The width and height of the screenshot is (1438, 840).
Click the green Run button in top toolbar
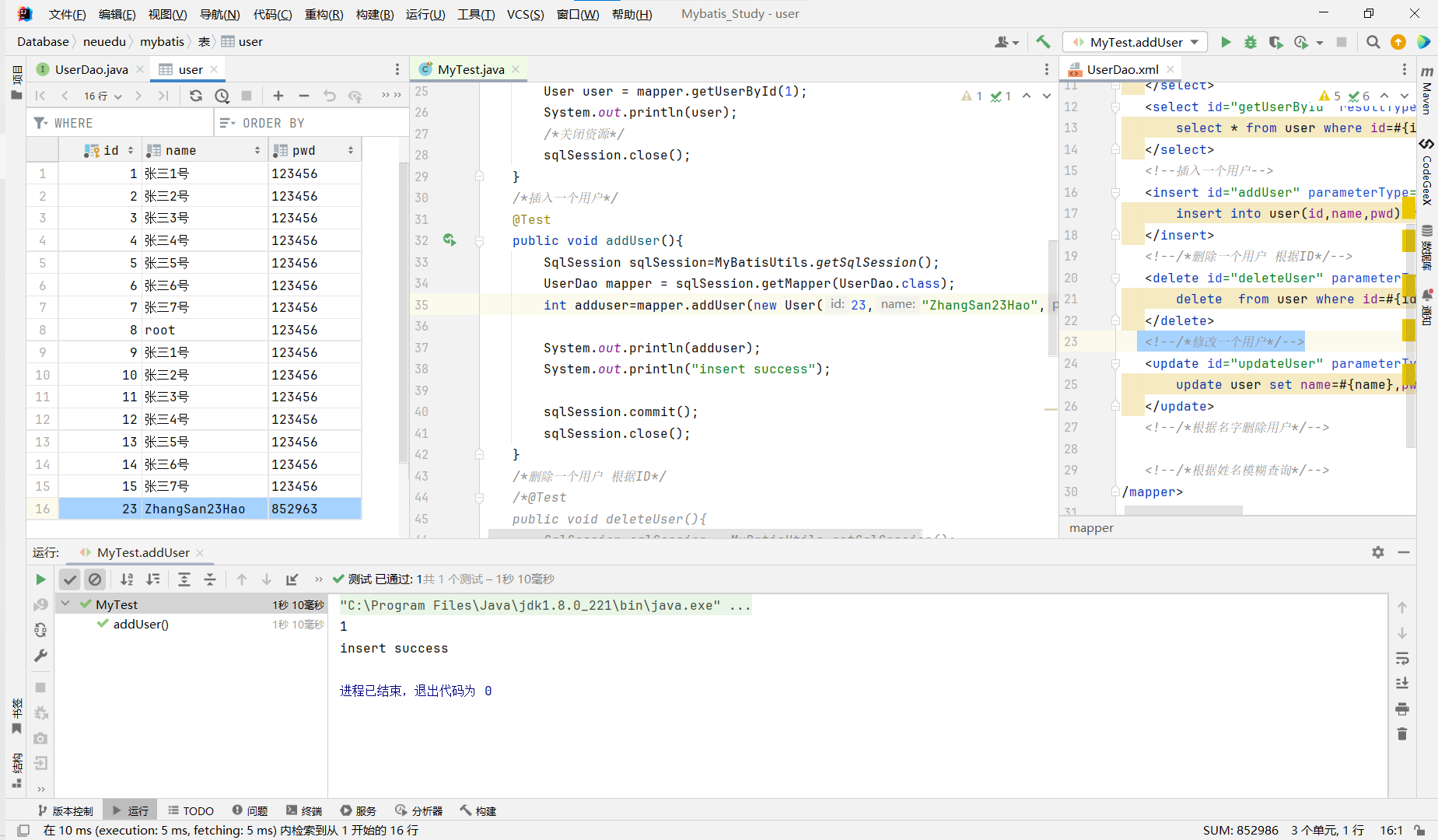pyautogui.click(x=1226, y=42)
